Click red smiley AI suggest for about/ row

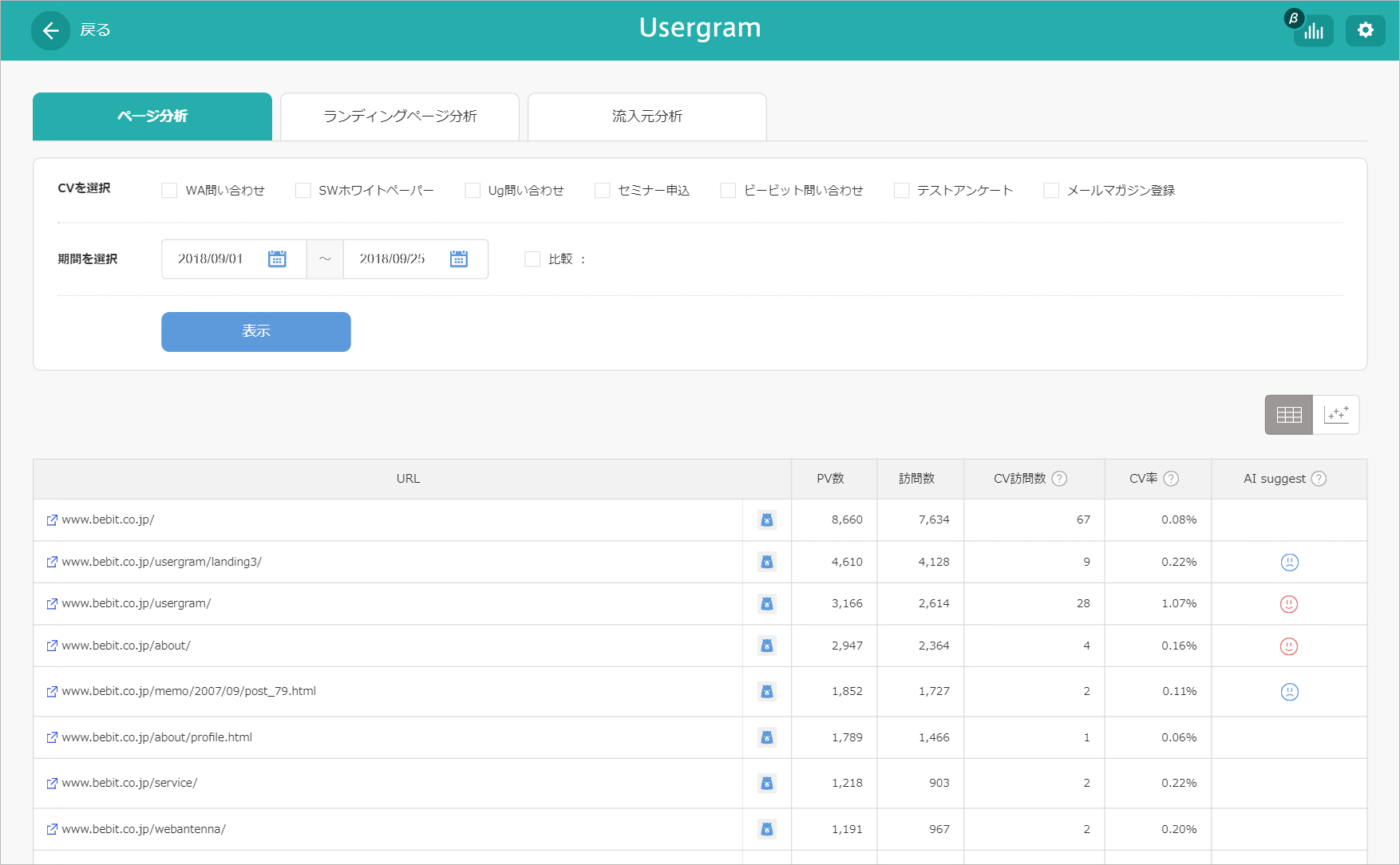(1289, 646)
